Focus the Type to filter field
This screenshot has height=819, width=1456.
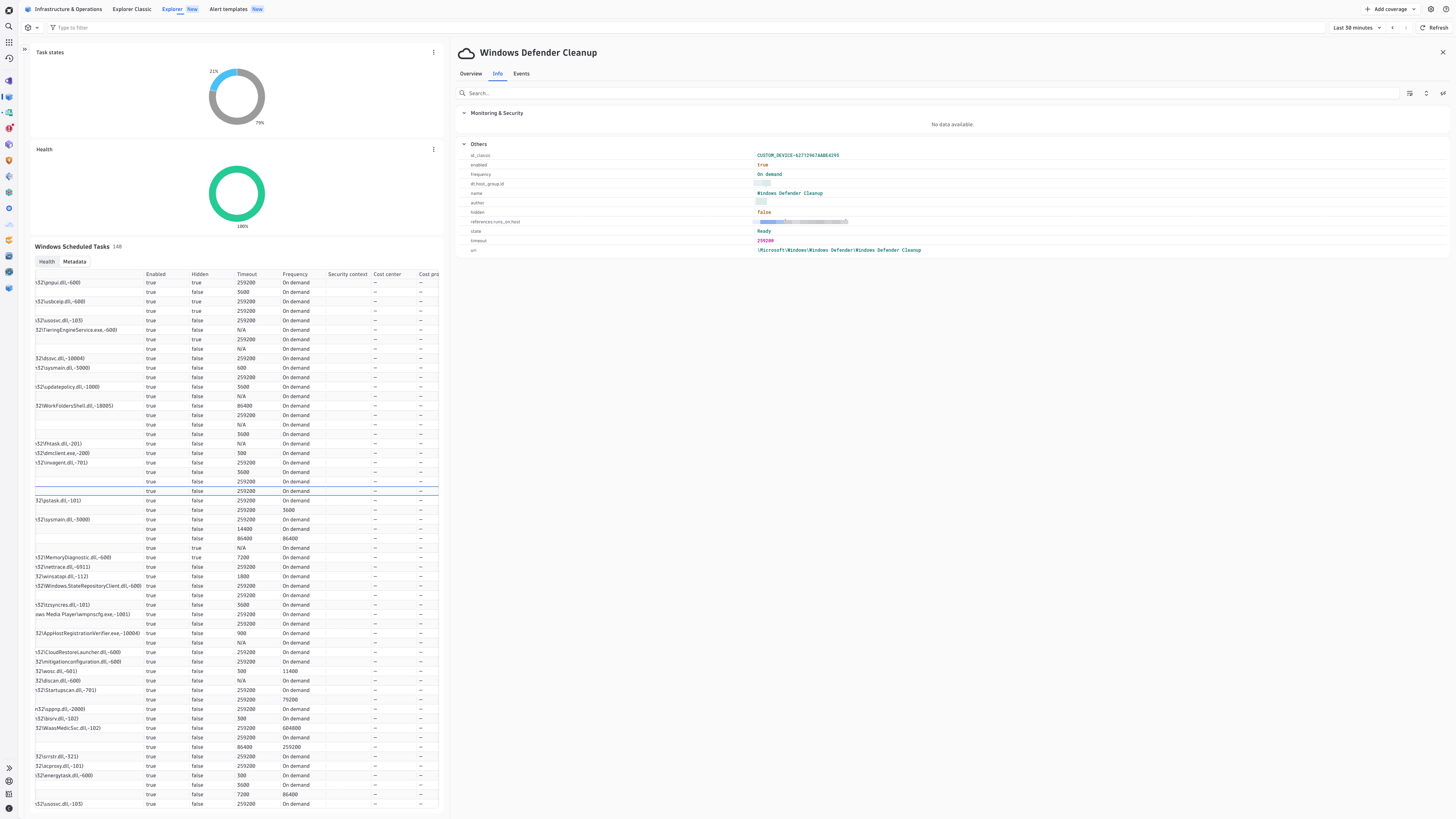click(686, 28)
